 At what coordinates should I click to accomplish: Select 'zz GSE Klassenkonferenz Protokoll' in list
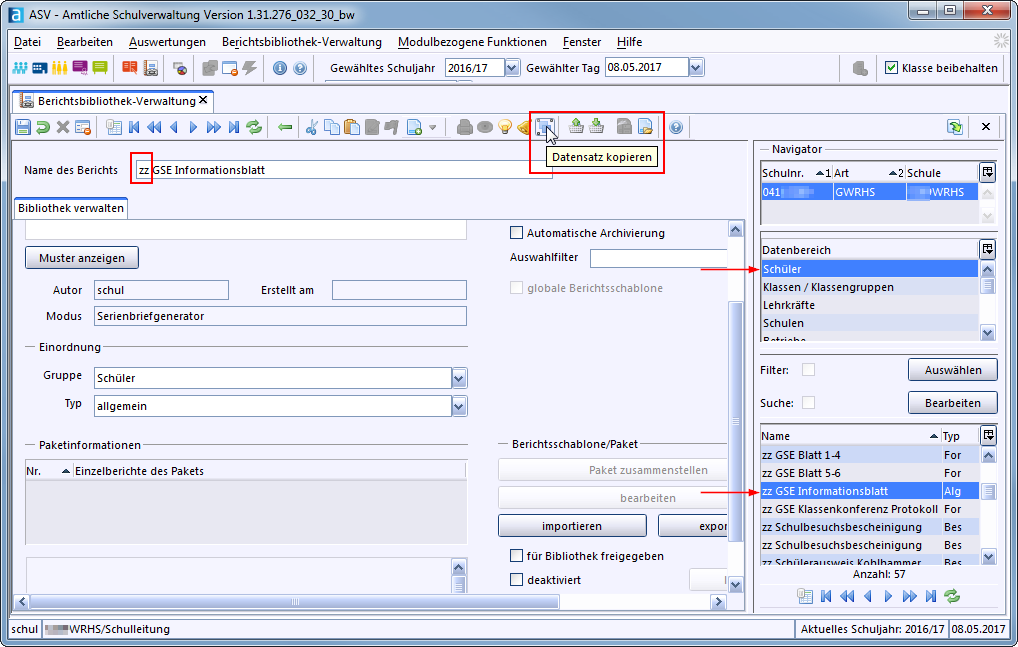[849, 509]
